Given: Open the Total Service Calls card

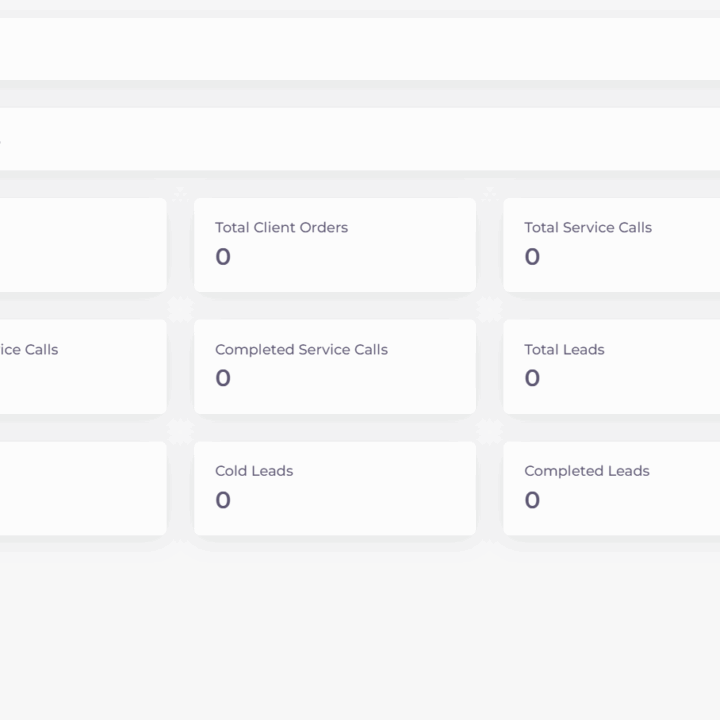Looking at the screenshot, I should coord(612,245).
